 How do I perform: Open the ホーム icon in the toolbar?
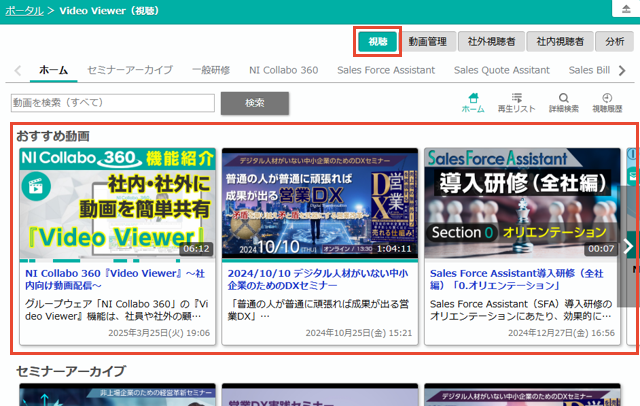[473, 103]
